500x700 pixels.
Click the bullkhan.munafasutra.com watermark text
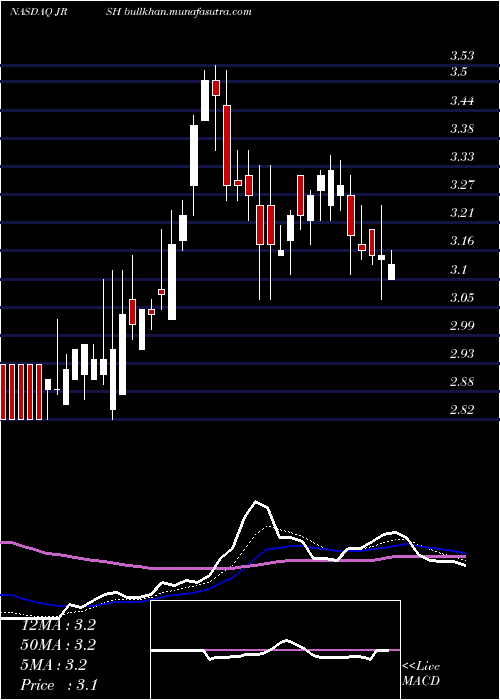point(187,12)
